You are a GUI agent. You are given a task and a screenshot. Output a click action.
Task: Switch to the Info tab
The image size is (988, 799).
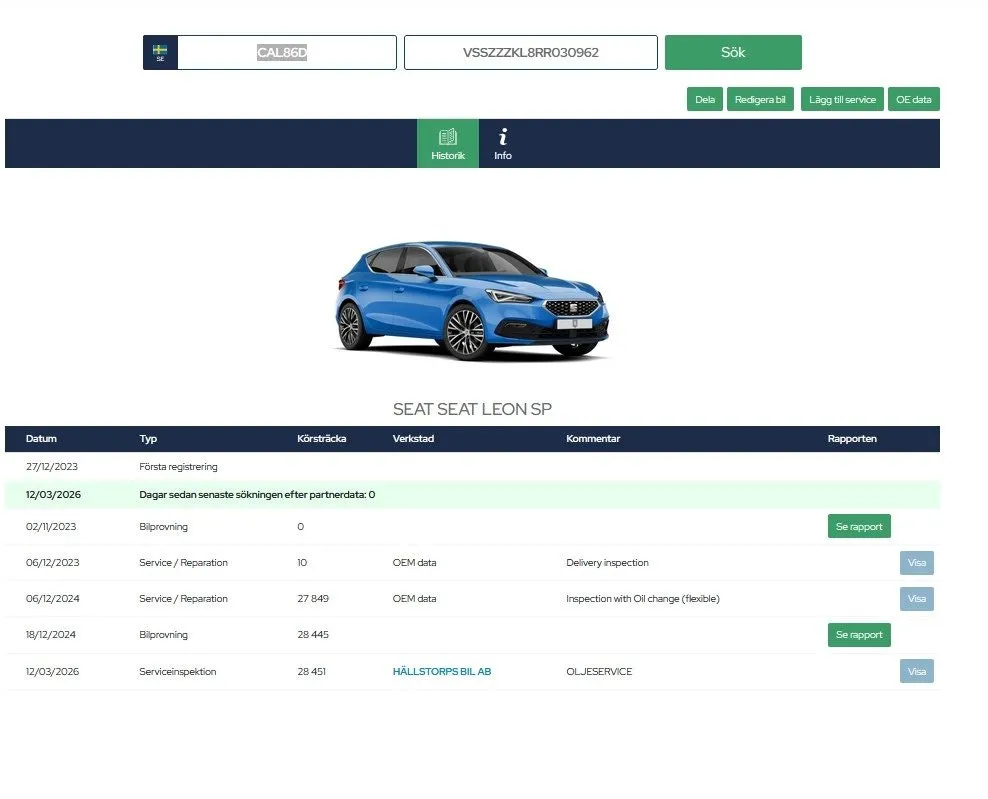503,144
